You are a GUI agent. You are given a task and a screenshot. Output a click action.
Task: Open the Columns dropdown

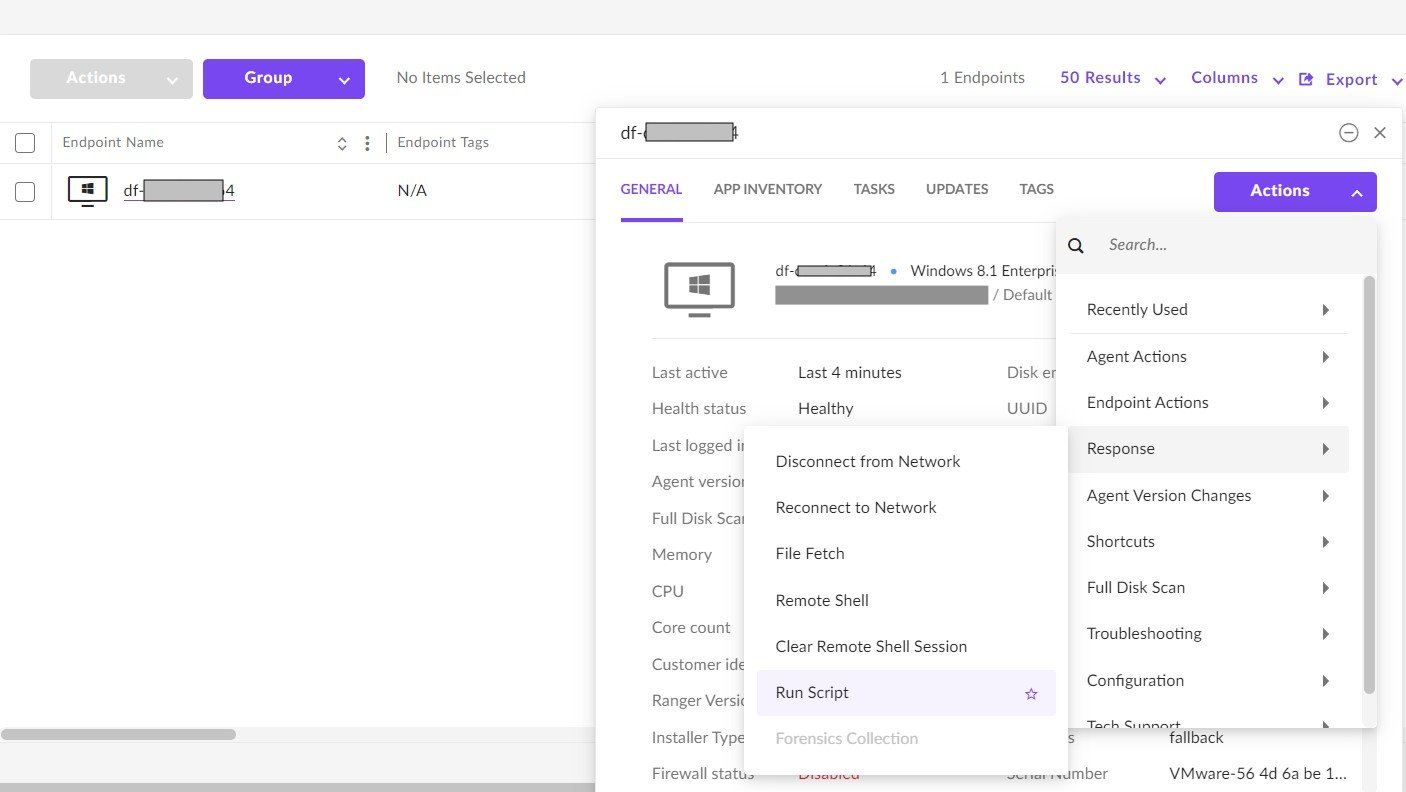pyautogui.click(x=1236, y=78)
